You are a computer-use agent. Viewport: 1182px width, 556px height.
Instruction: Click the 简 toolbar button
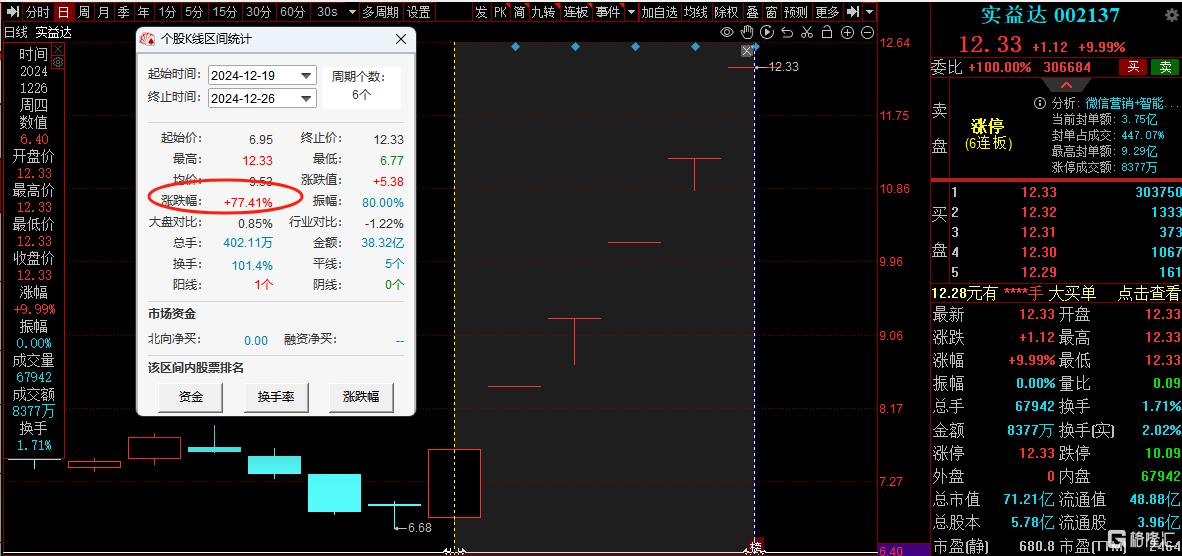pos(519,12)
